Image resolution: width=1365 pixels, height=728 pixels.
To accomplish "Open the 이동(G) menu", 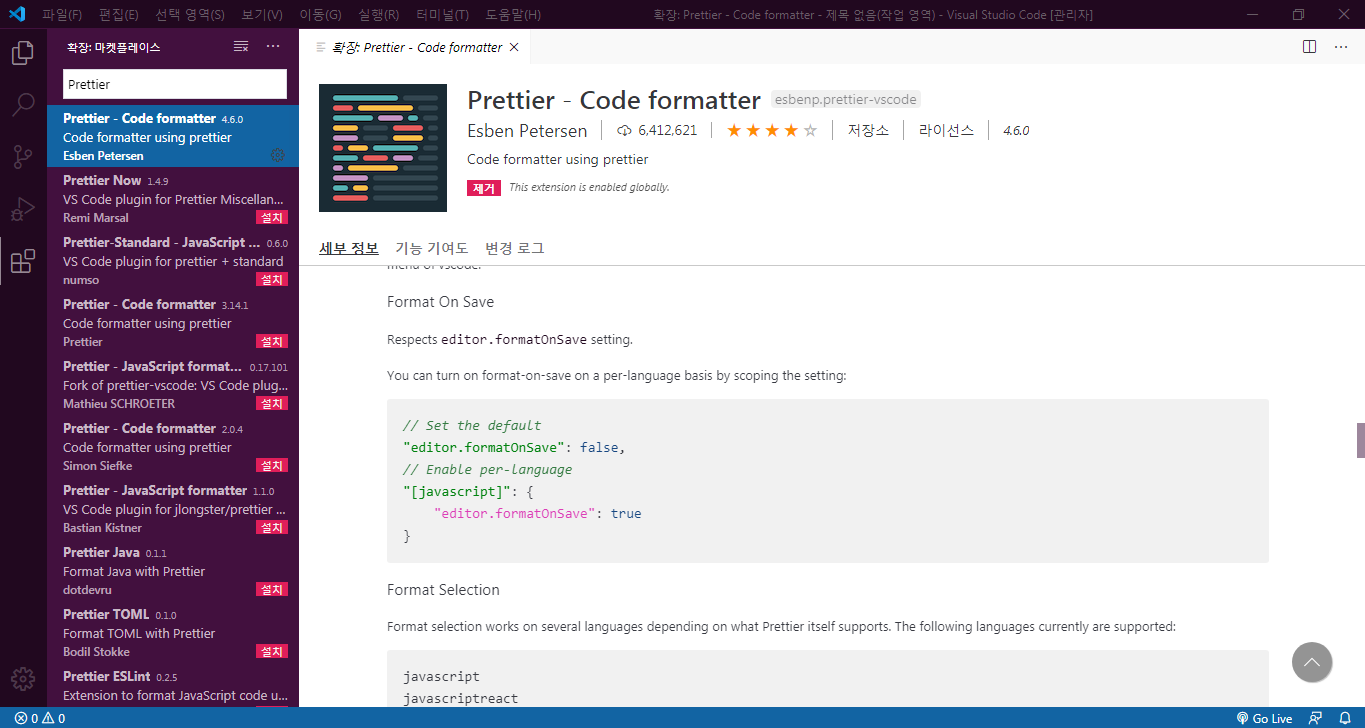I will [x=320, y=14].
